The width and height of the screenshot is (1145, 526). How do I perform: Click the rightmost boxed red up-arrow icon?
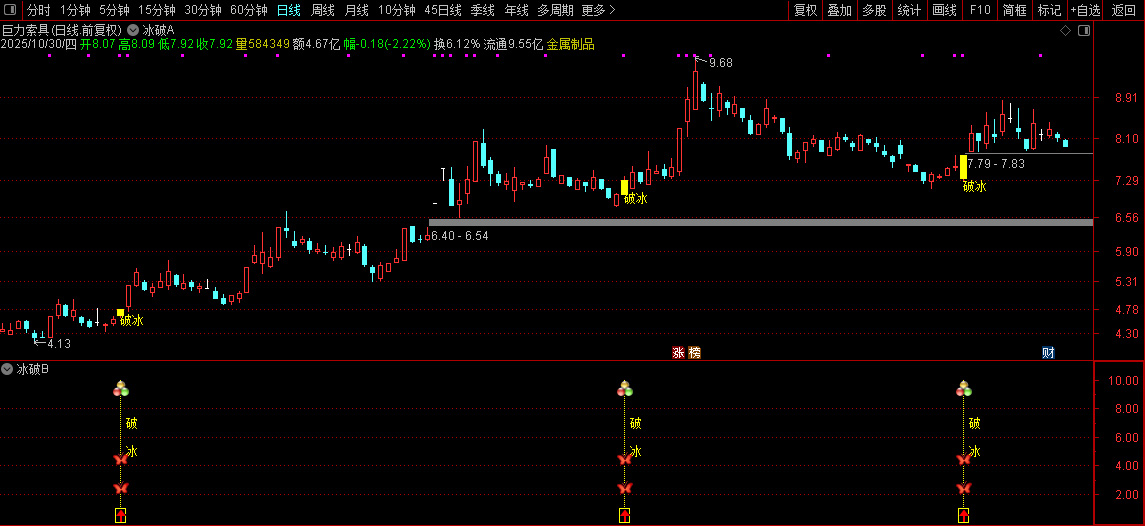tap(963, 516)
